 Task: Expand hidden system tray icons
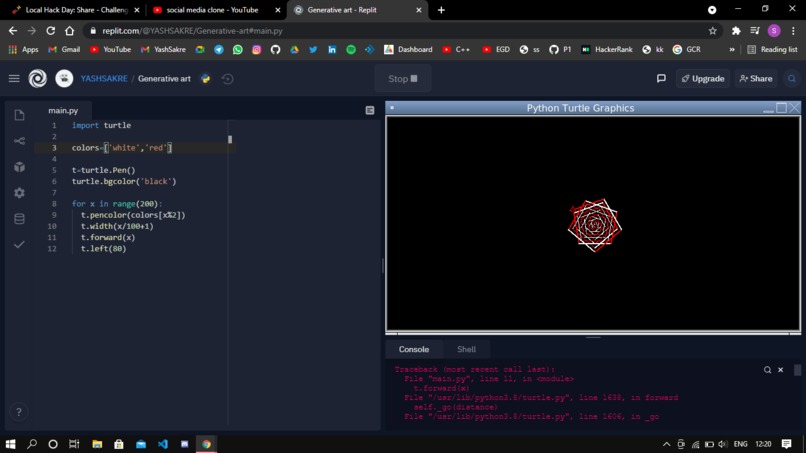[666, 444]
